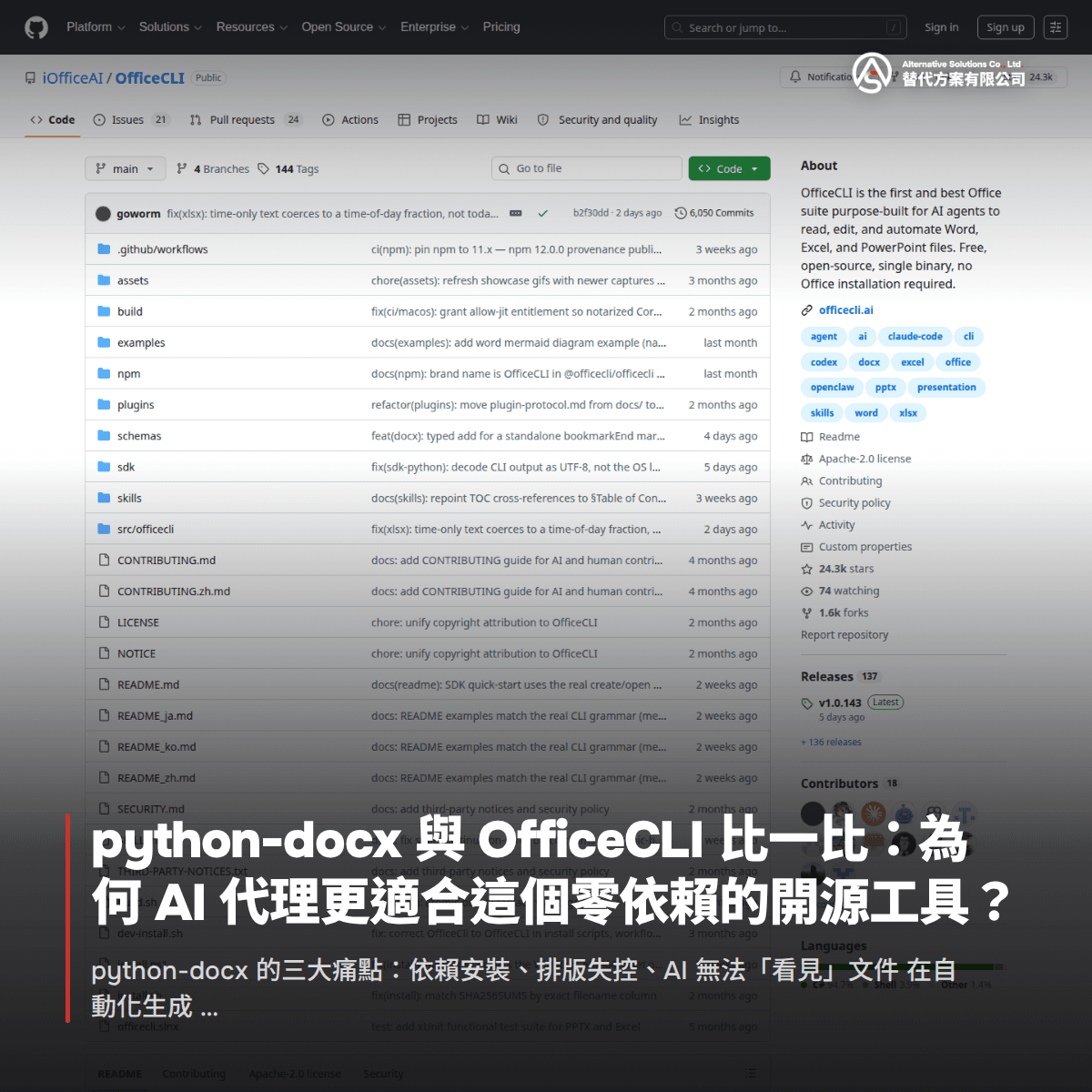The image size is (1092, 1092).
Task: View the 4 Branches link
Action: tap(213, 169)
